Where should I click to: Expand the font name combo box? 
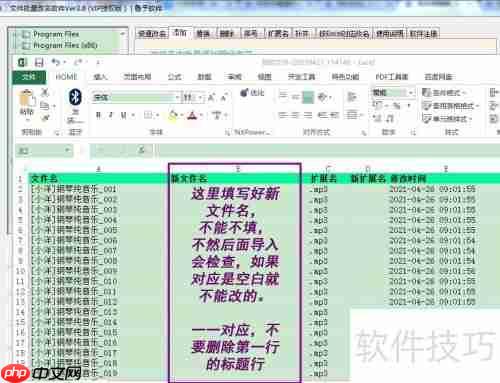click(177, 98)
